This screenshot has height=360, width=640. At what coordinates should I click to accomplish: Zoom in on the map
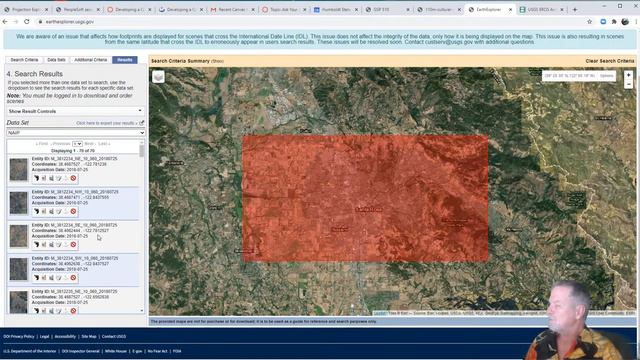tap(629, 75)
